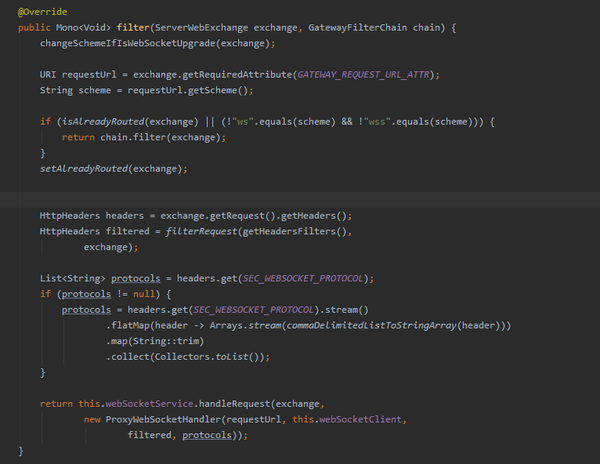The height and width of the screenshot is (464, 600).
Task: Click the "wss" string literal
Action: point(377,122)
